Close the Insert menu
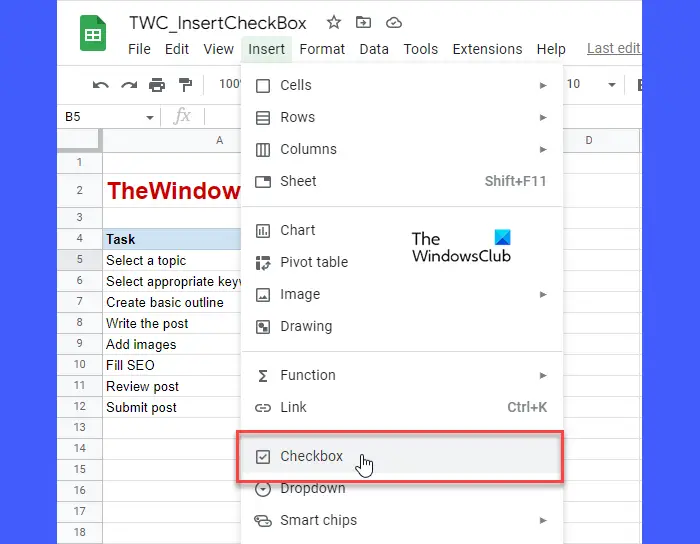Screen dimensions: 700x544 coord(267,49)
